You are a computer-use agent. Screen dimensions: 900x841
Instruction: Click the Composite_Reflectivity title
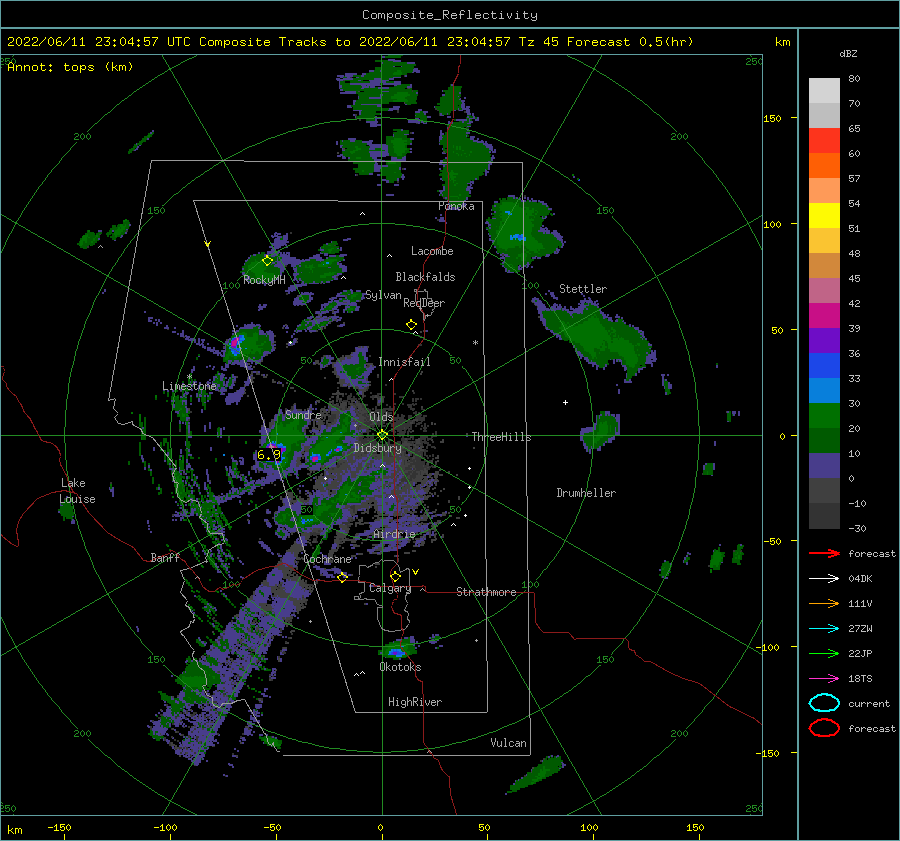450,15
